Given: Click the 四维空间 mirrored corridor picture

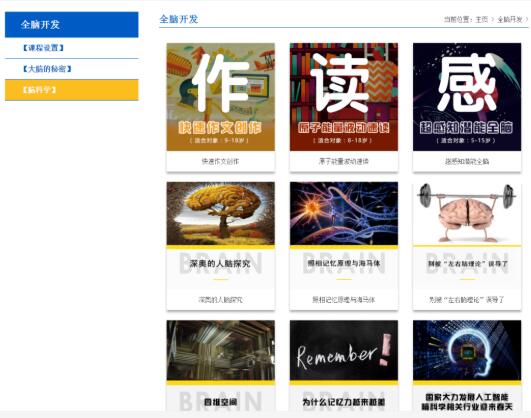Looking at the screenshot, I should (221, 350).
